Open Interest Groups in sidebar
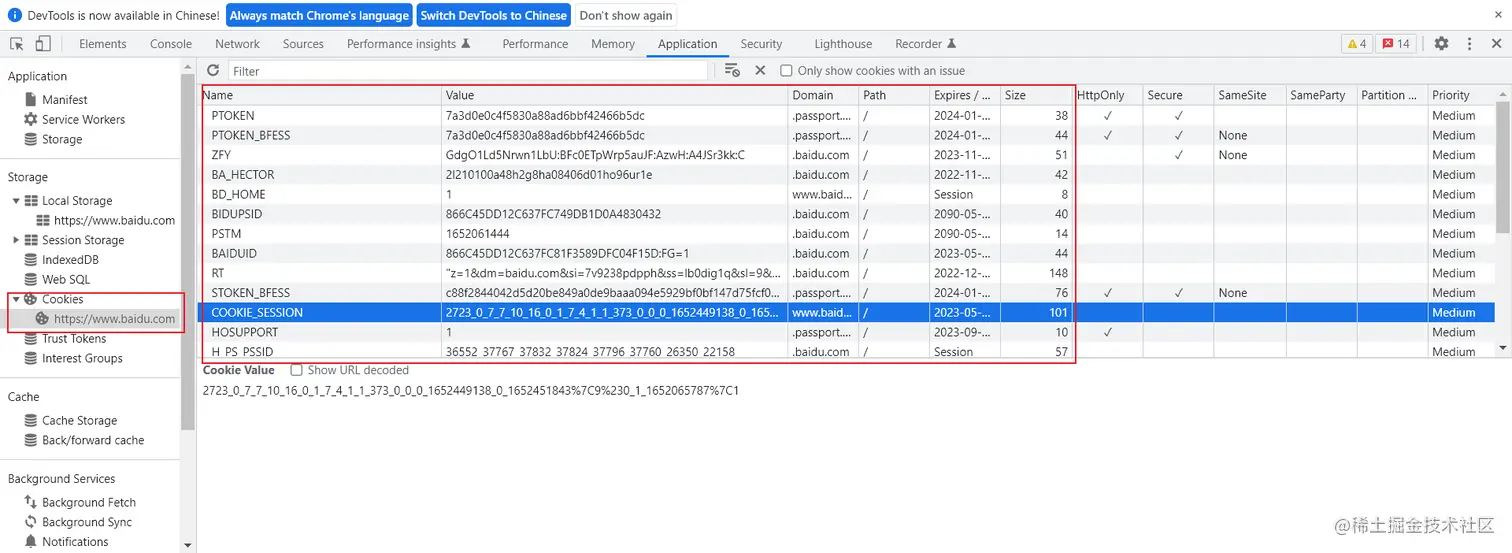Image resolution: width=1512 pixels, height=553 pixels. (x=82, y=358)
